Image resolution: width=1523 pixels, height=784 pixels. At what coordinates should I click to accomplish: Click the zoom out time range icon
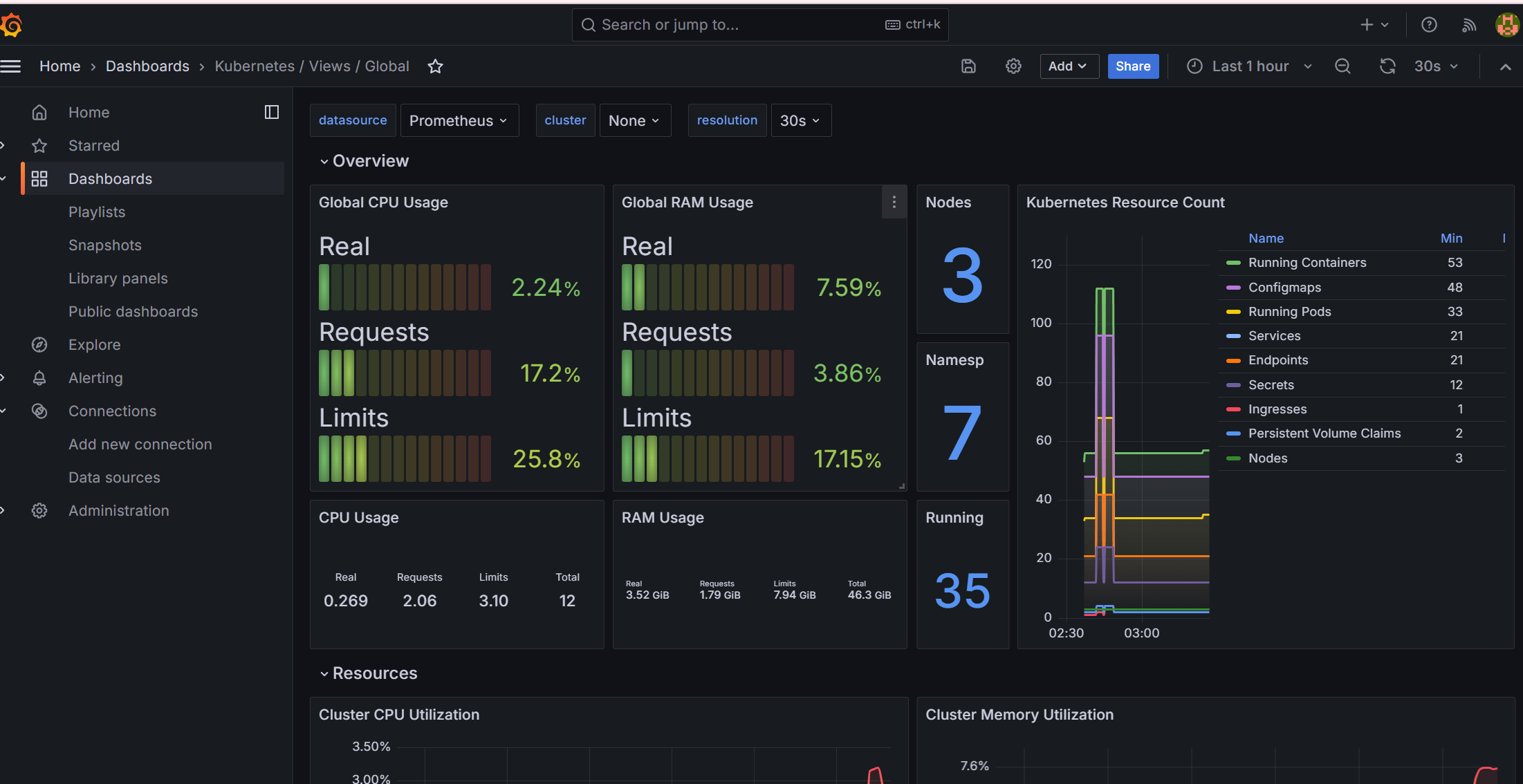pyautogui.click(x=1342, y=66)
